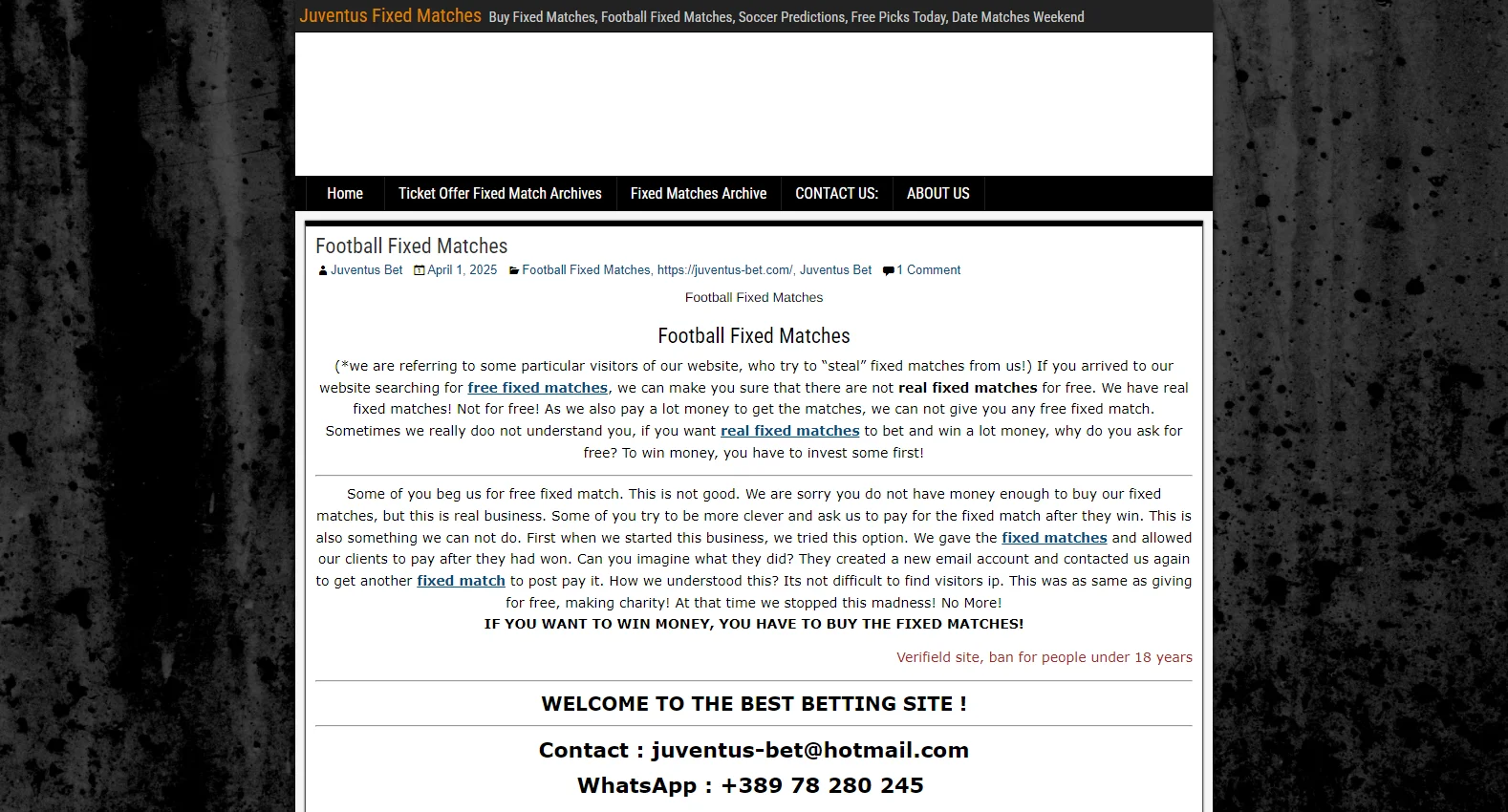The height and width of the screenshot is (812, 1508).
Task: Follow the underlined fixed match link
Action: point(461,581)
